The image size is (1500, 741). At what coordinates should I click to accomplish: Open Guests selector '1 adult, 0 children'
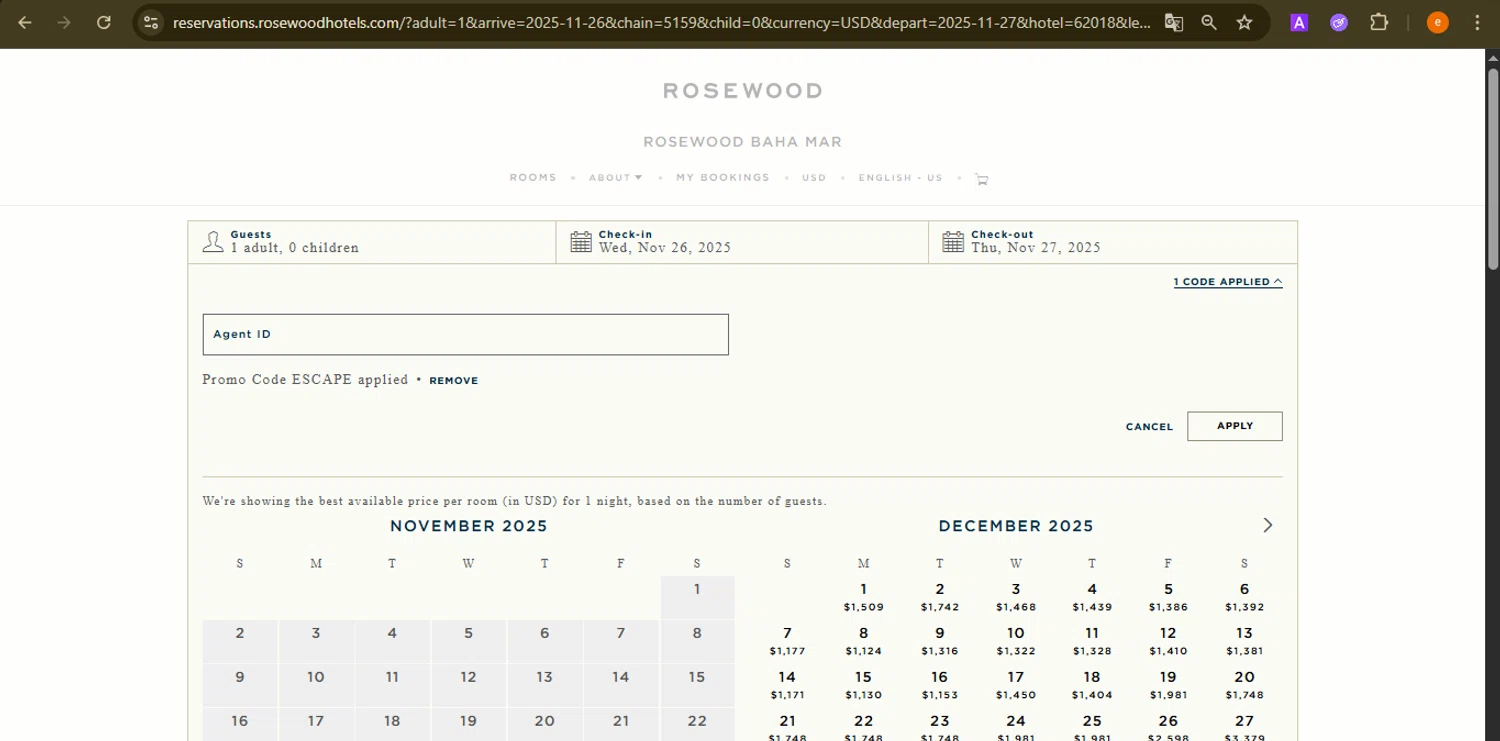click(372, 242)
